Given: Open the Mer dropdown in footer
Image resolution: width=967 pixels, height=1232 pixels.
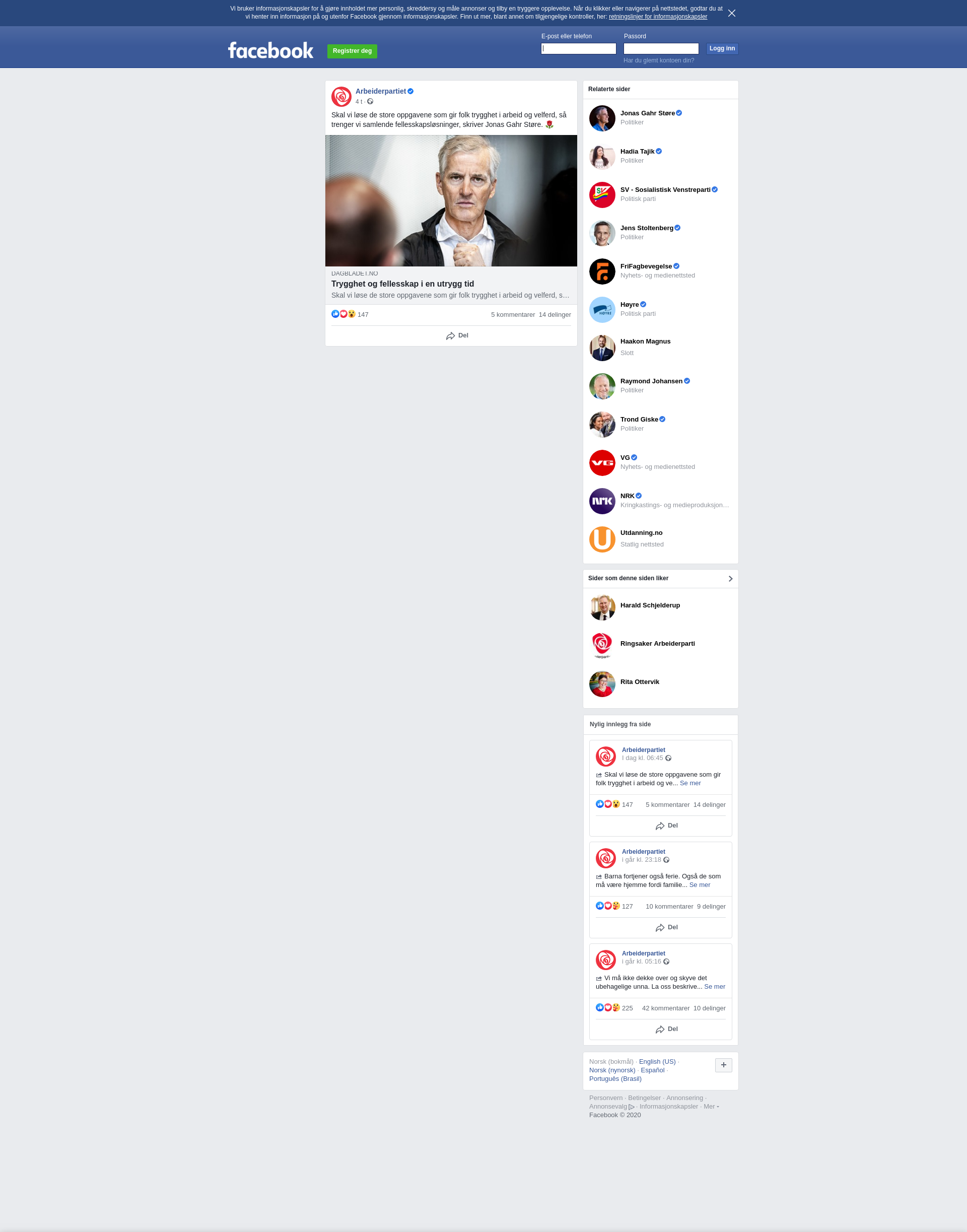Looking at the screenshot, I should point(711,1106).
